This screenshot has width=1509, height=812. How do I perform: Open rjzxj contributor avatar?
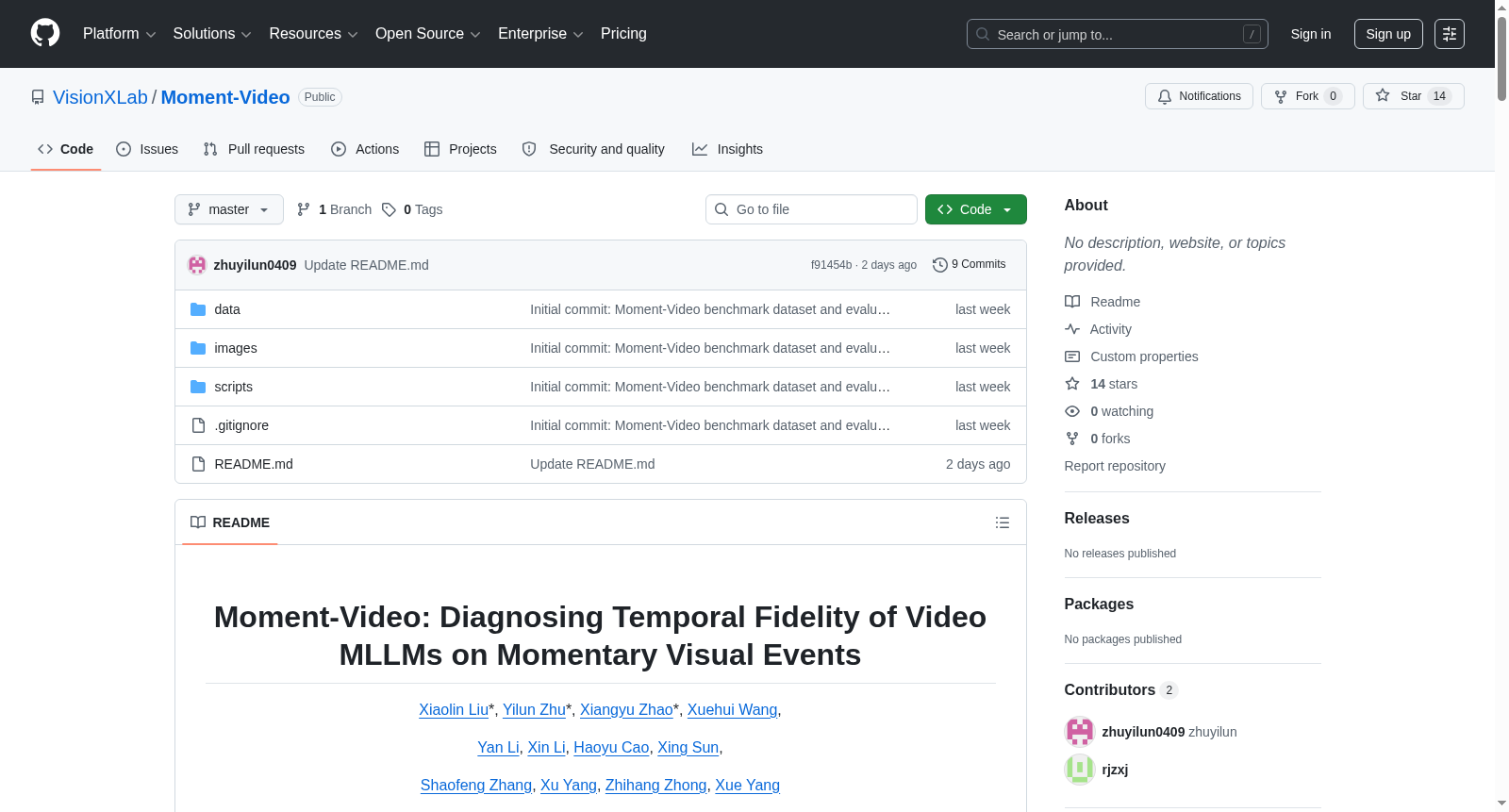pyautogui.click(x=1079, y=770)
